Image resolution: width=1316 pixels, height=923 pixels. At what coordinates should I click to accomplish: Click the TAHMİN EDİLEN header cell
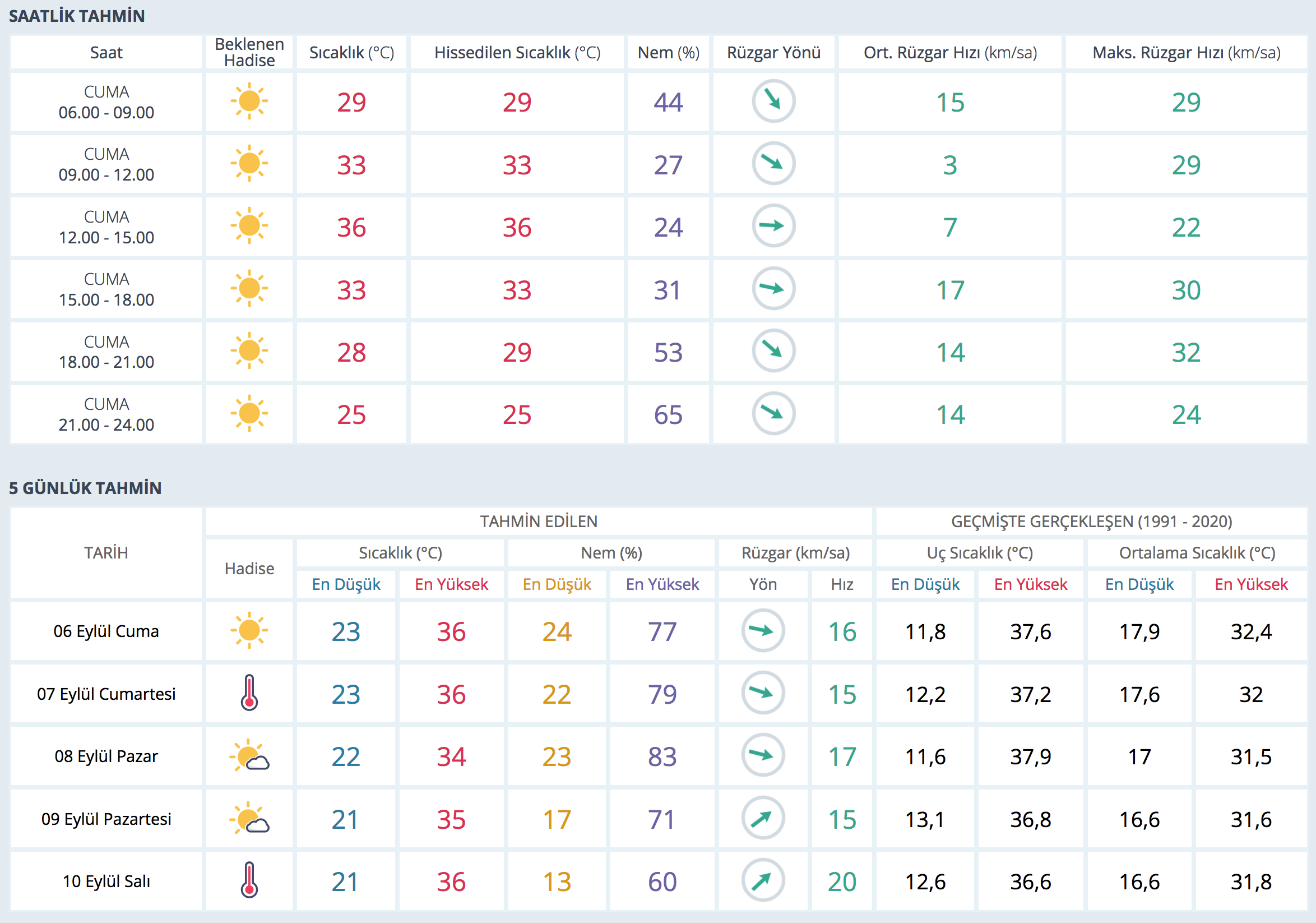pyautogui.click(x=538, y=521)
